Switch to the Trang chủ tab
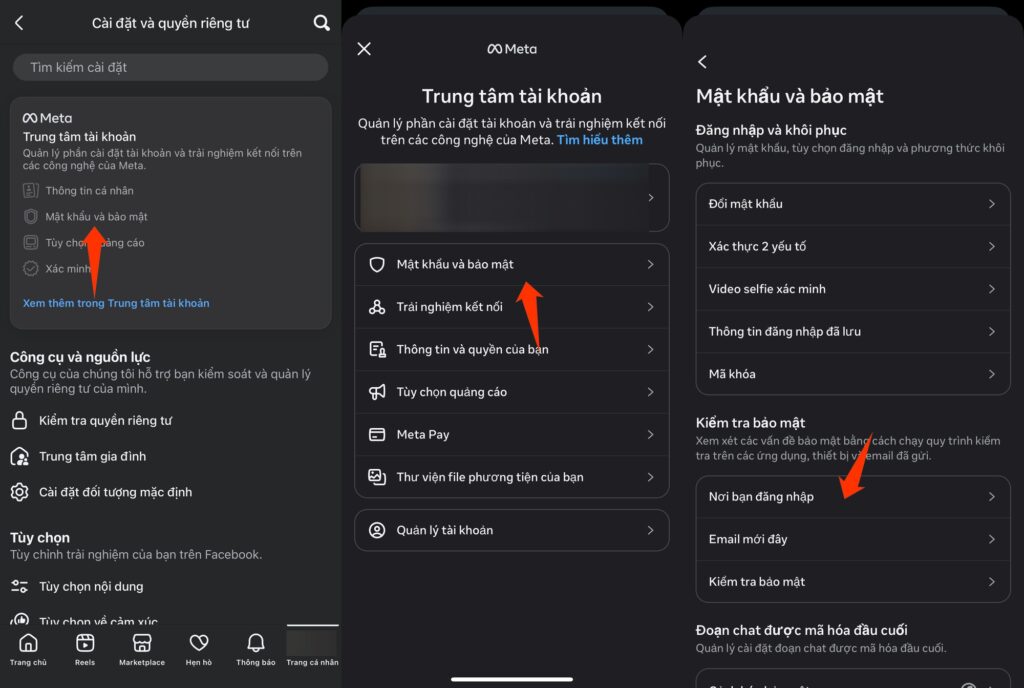The image size is (1024, 688). 28,649
